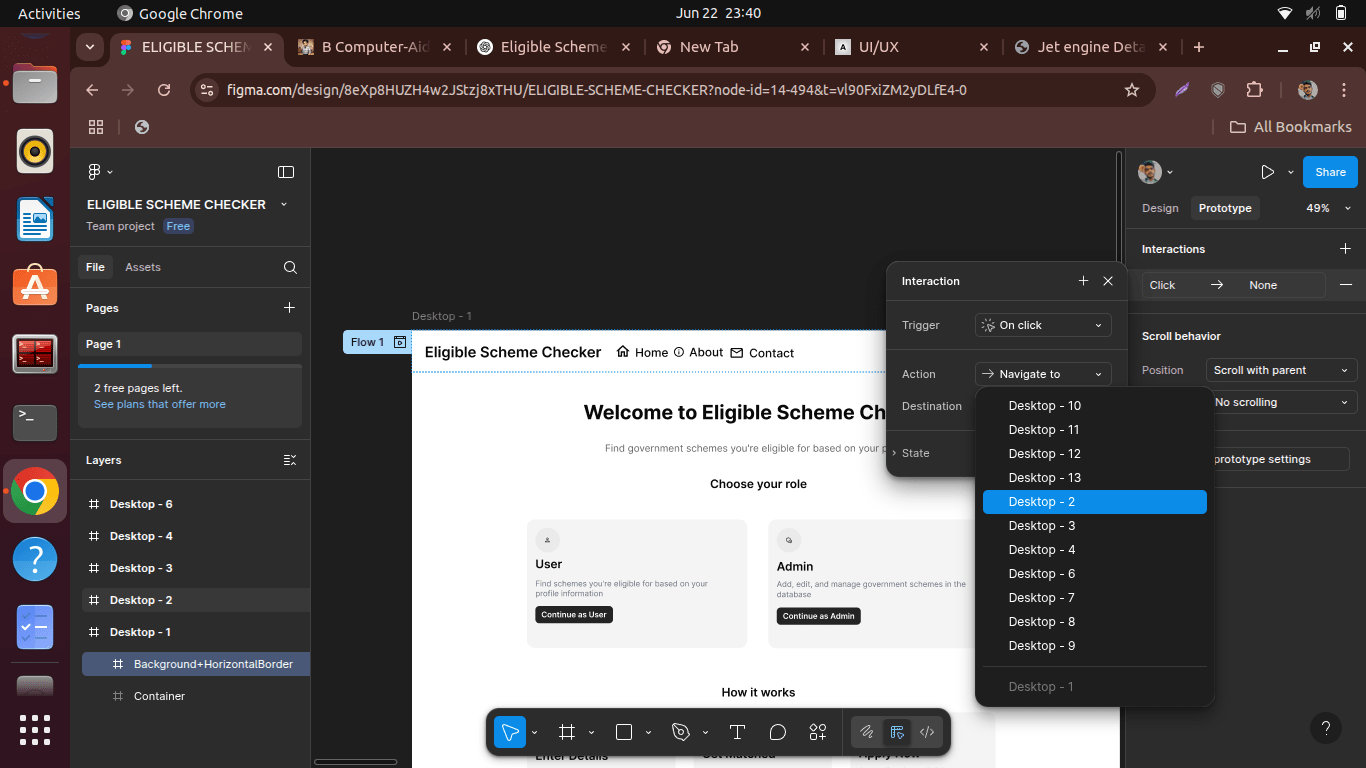Switch to the Design tab
The width and height of the screenshot is (1366, 768).
(1160, 208)
